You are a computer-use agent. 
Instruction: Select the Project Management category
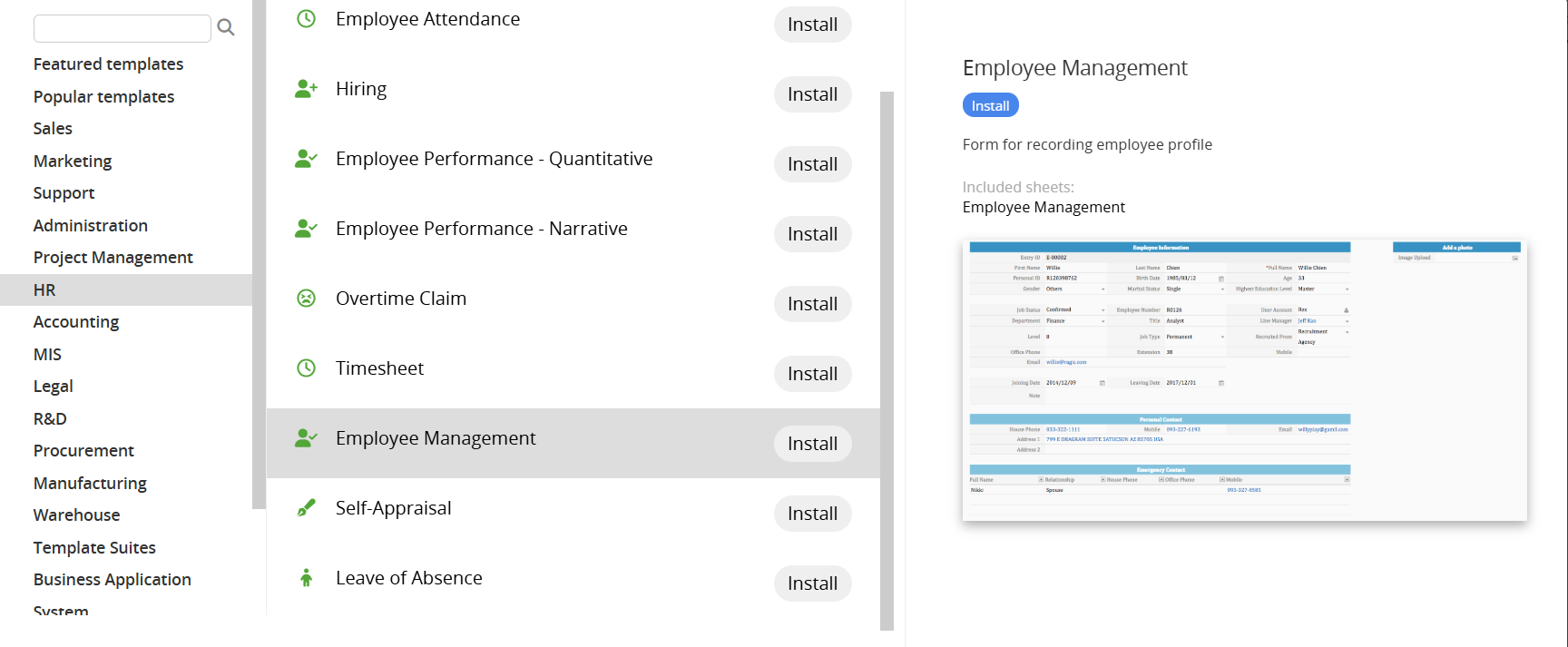pyautogui.click(x=113, y=258)
